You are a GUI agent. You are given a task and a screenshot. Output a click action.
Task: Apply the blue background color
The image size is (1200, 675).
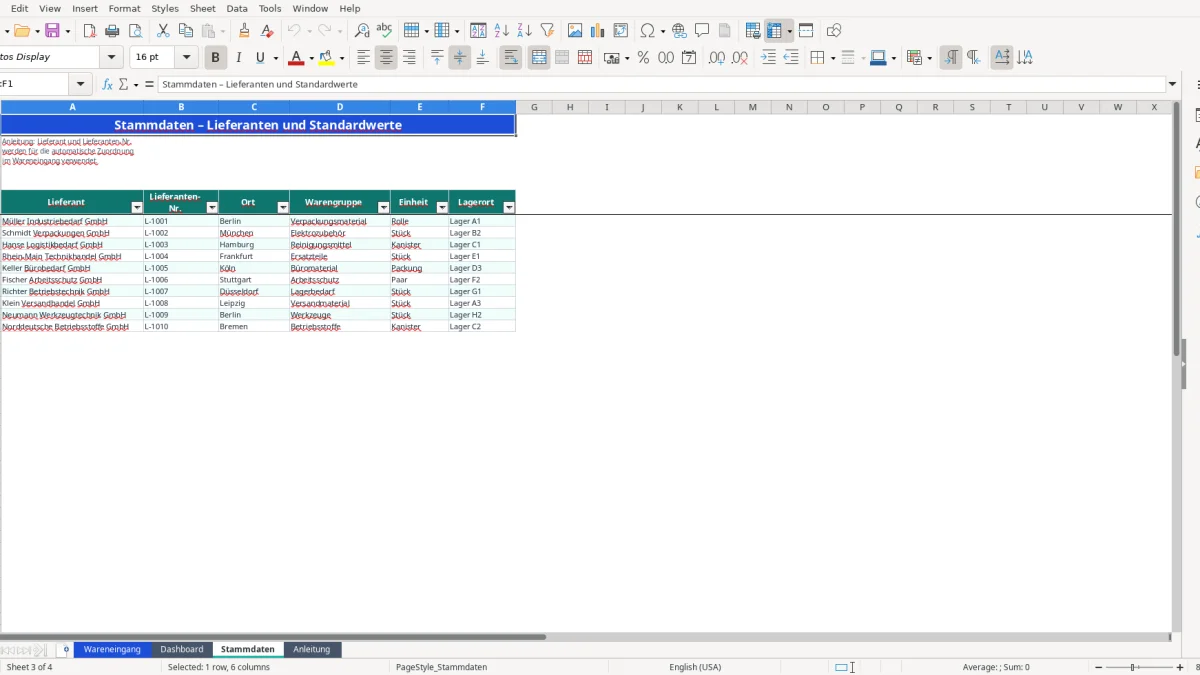tap(877, 58)
